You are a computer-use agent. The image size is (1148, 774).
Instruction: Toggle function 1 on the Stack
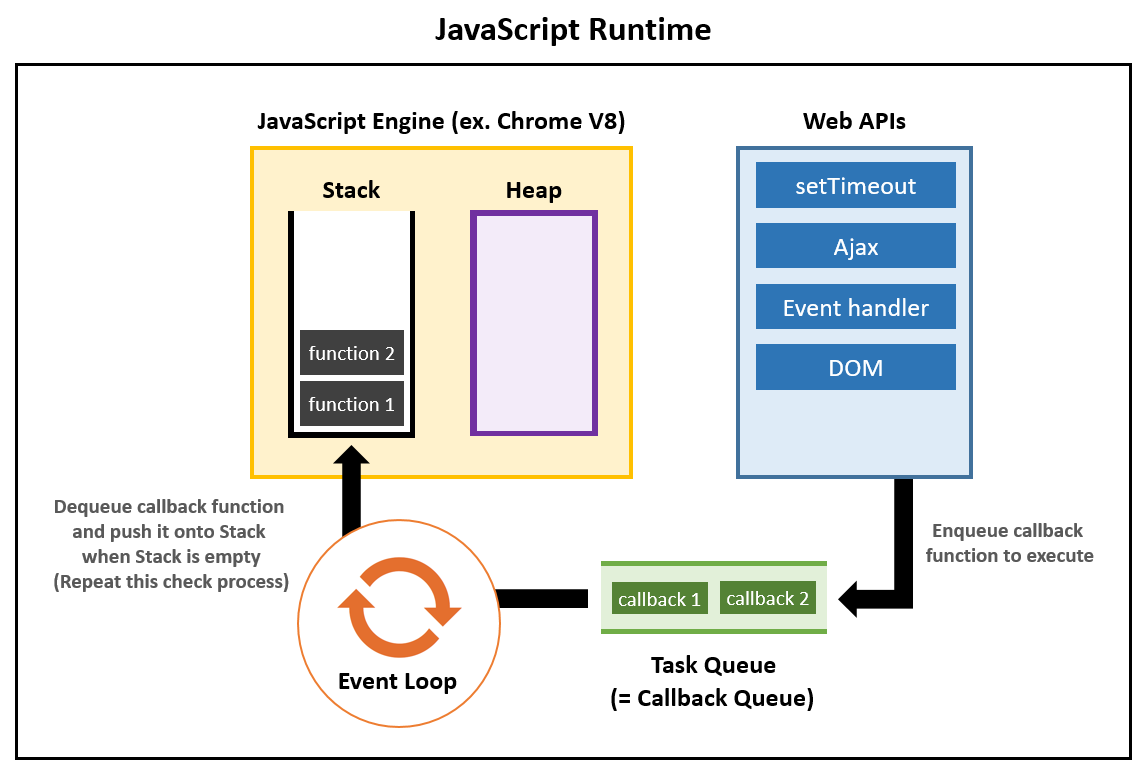351,404
